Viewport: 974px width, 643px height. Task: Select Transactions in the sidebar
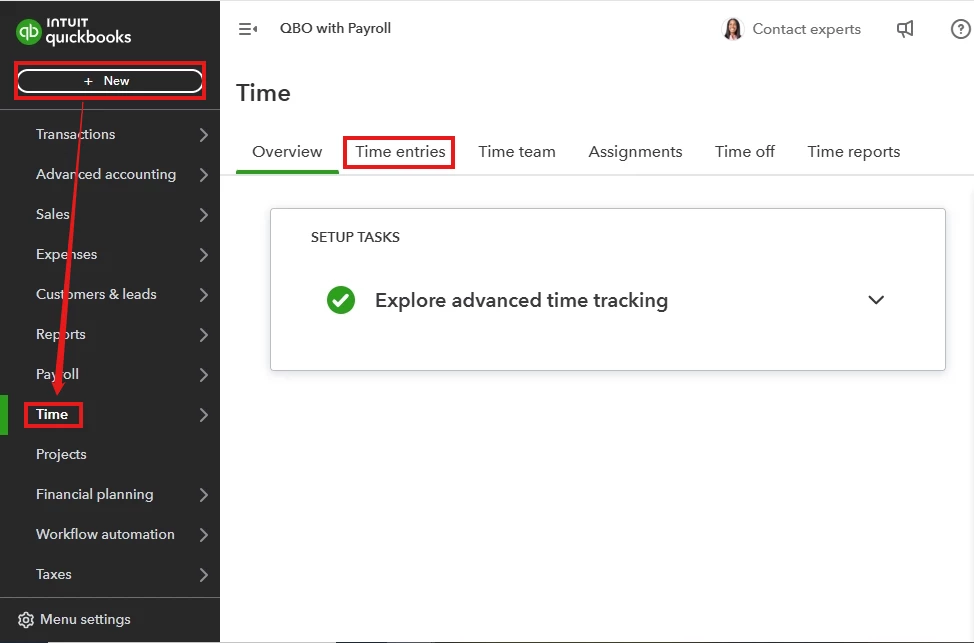pos(75,134)
